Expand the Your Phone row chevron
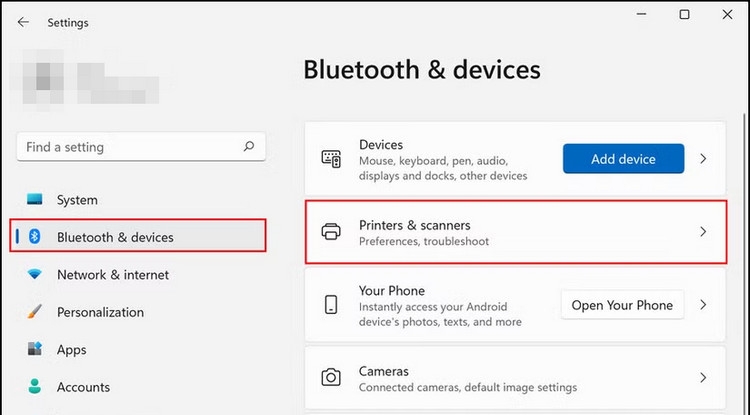 [703, 305]
